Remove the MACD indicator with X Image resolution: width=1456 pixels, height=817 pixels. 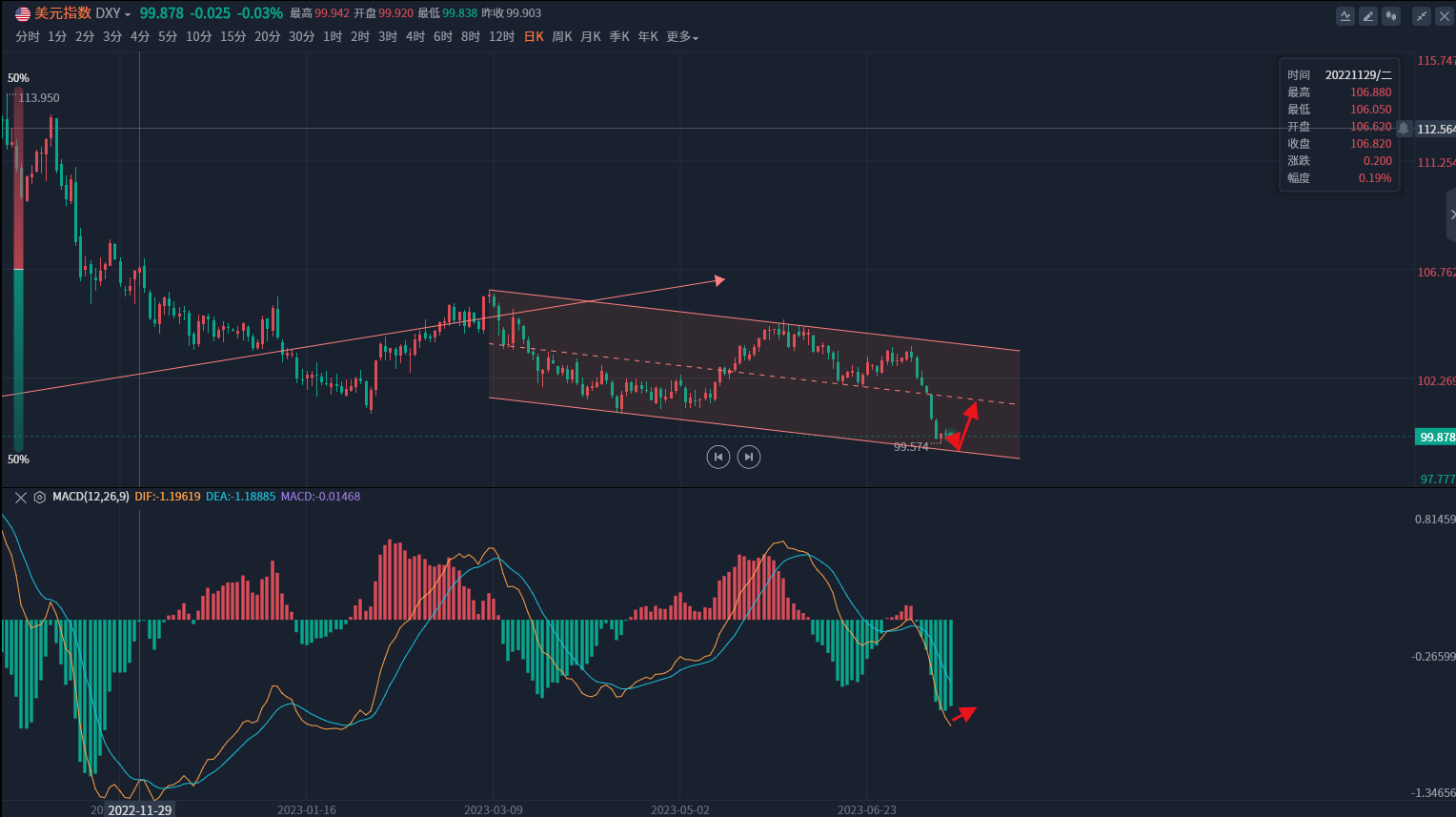(x=21, y=498)
